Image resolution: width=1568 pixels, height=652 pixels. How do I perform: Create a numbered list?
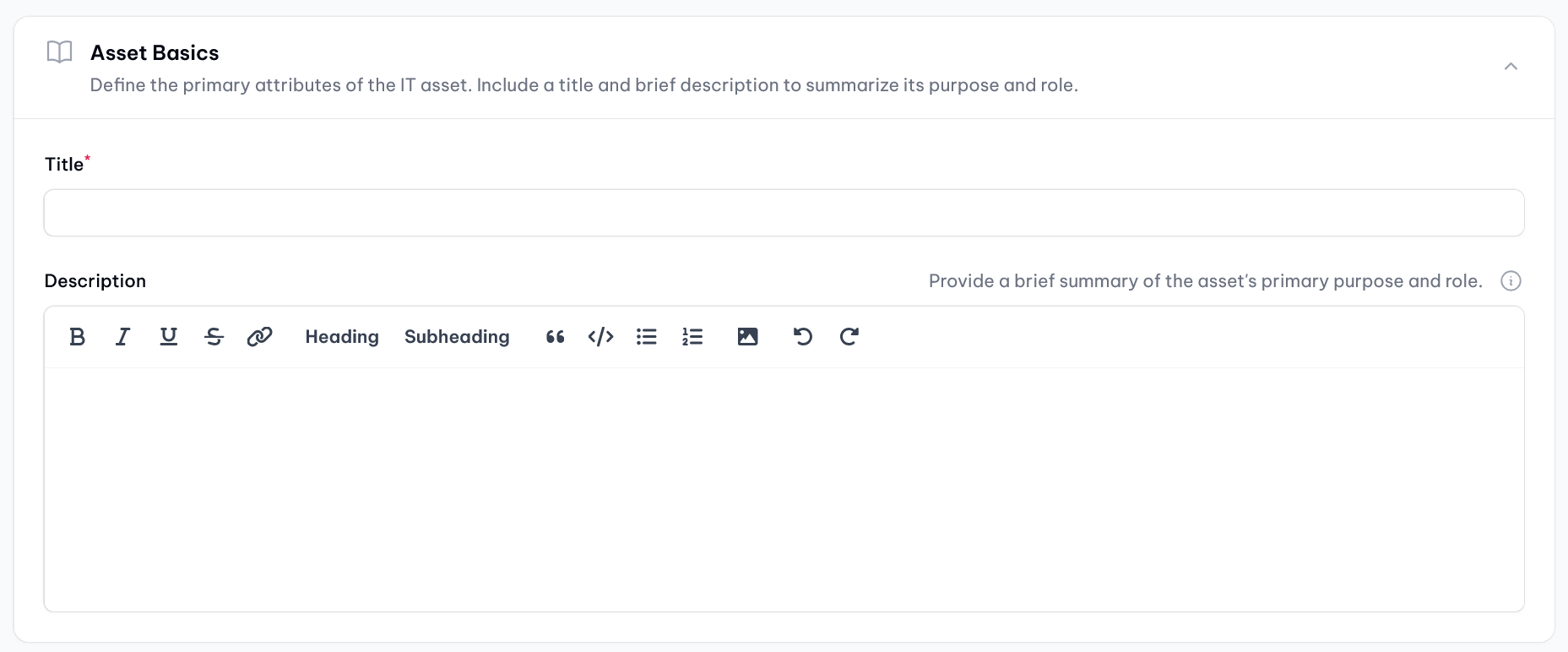tap(692, 337)
